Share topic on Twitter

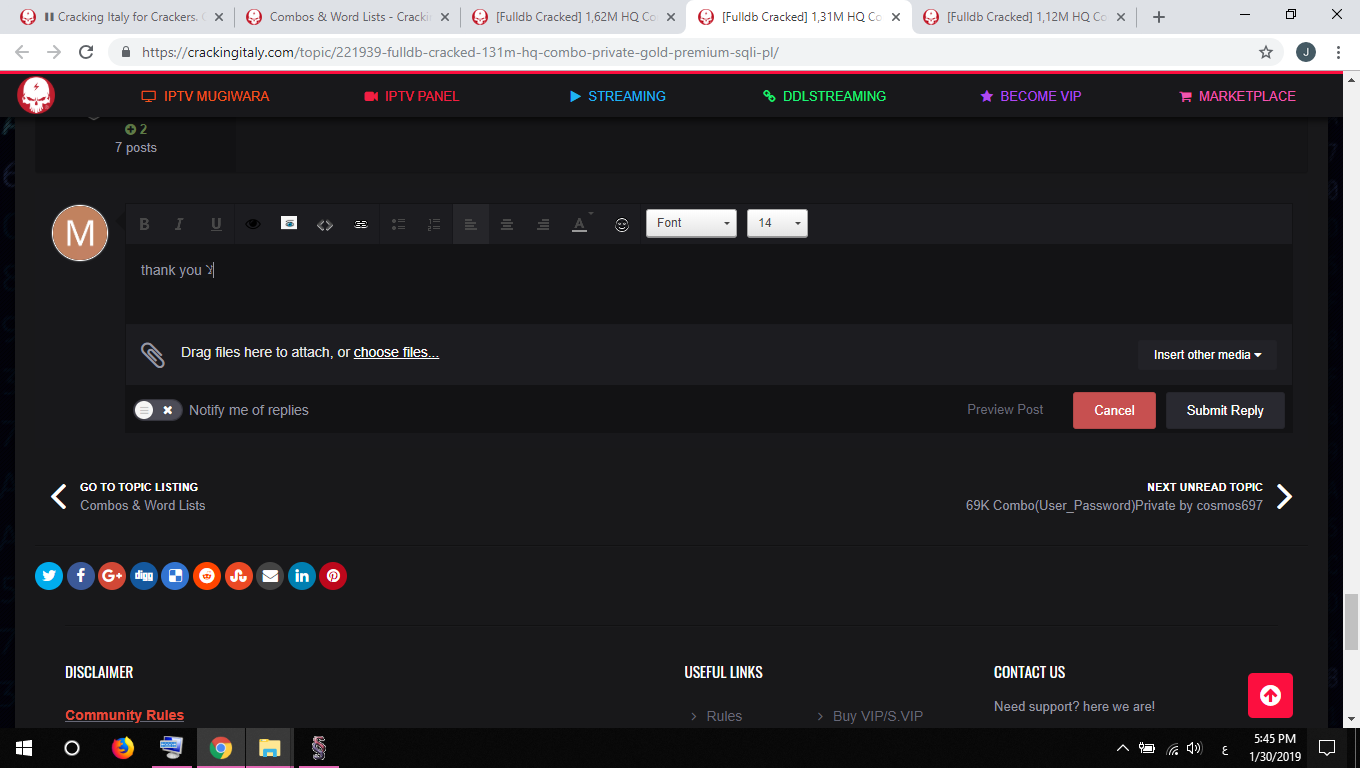click(x=49, y=576)
